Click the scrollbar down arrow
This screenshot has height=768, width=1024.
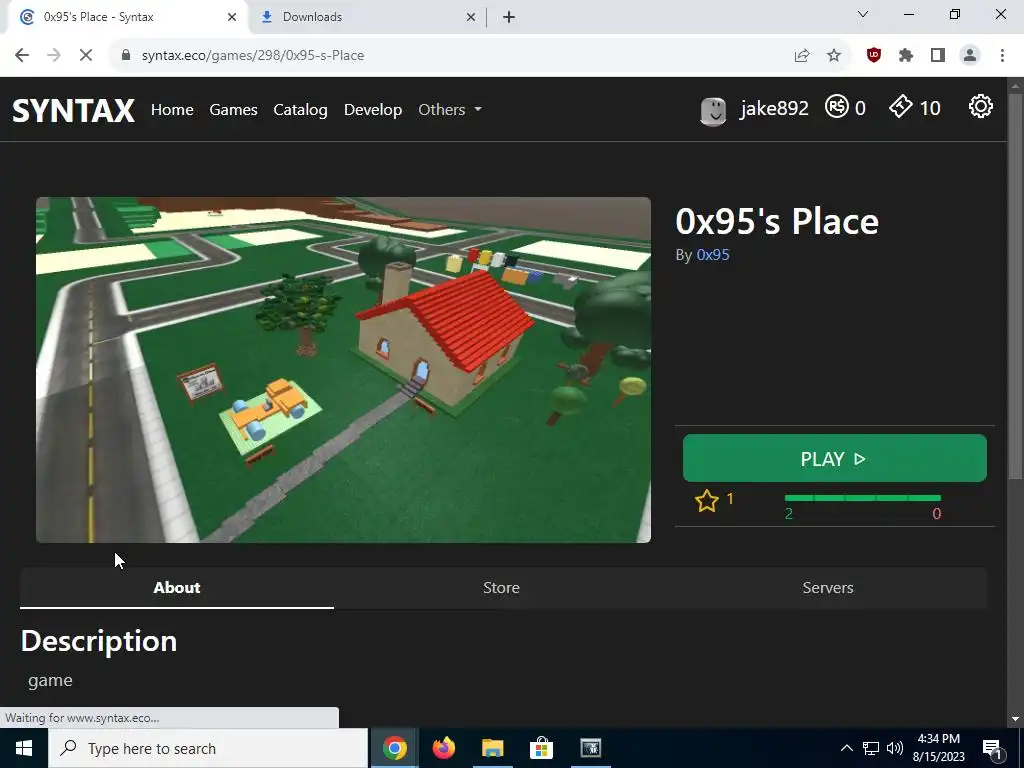point(1016,719)
